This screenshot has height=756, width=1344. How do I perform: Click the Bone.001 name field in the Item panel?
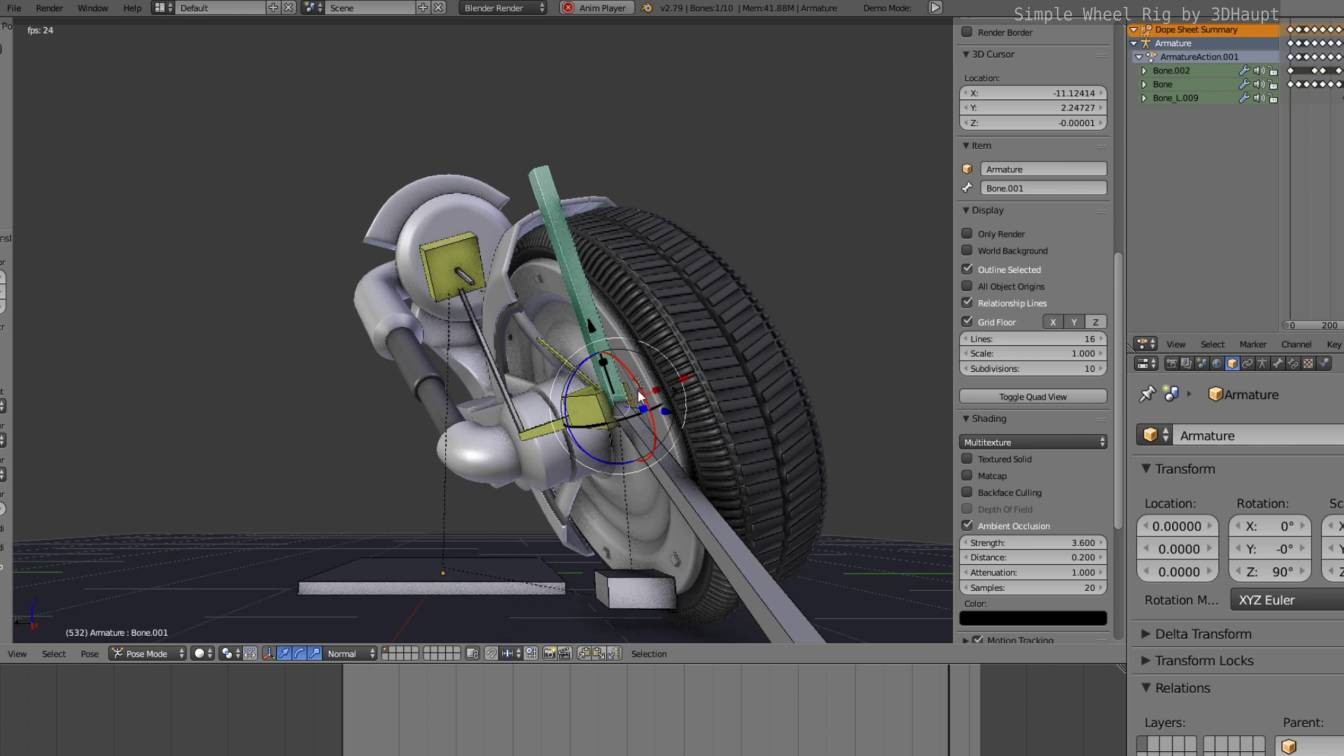[x=1044, y=188]
